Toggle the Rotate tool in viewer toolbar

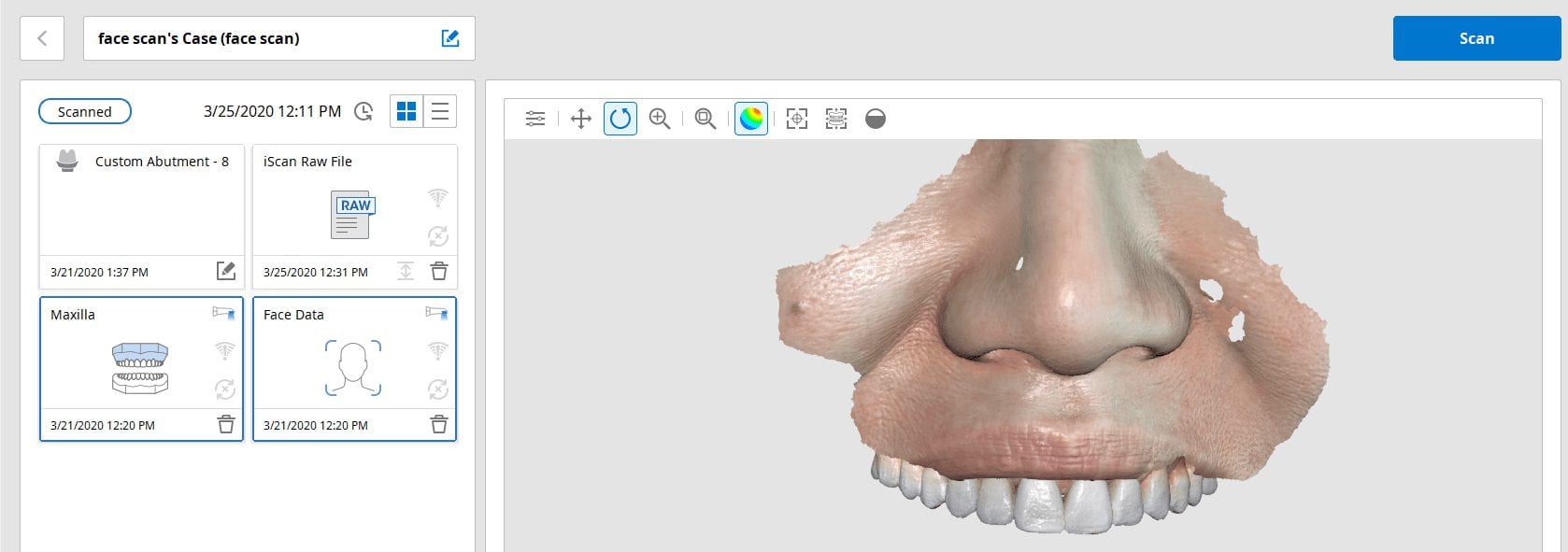pyautogui.click(x=620, y=119)
